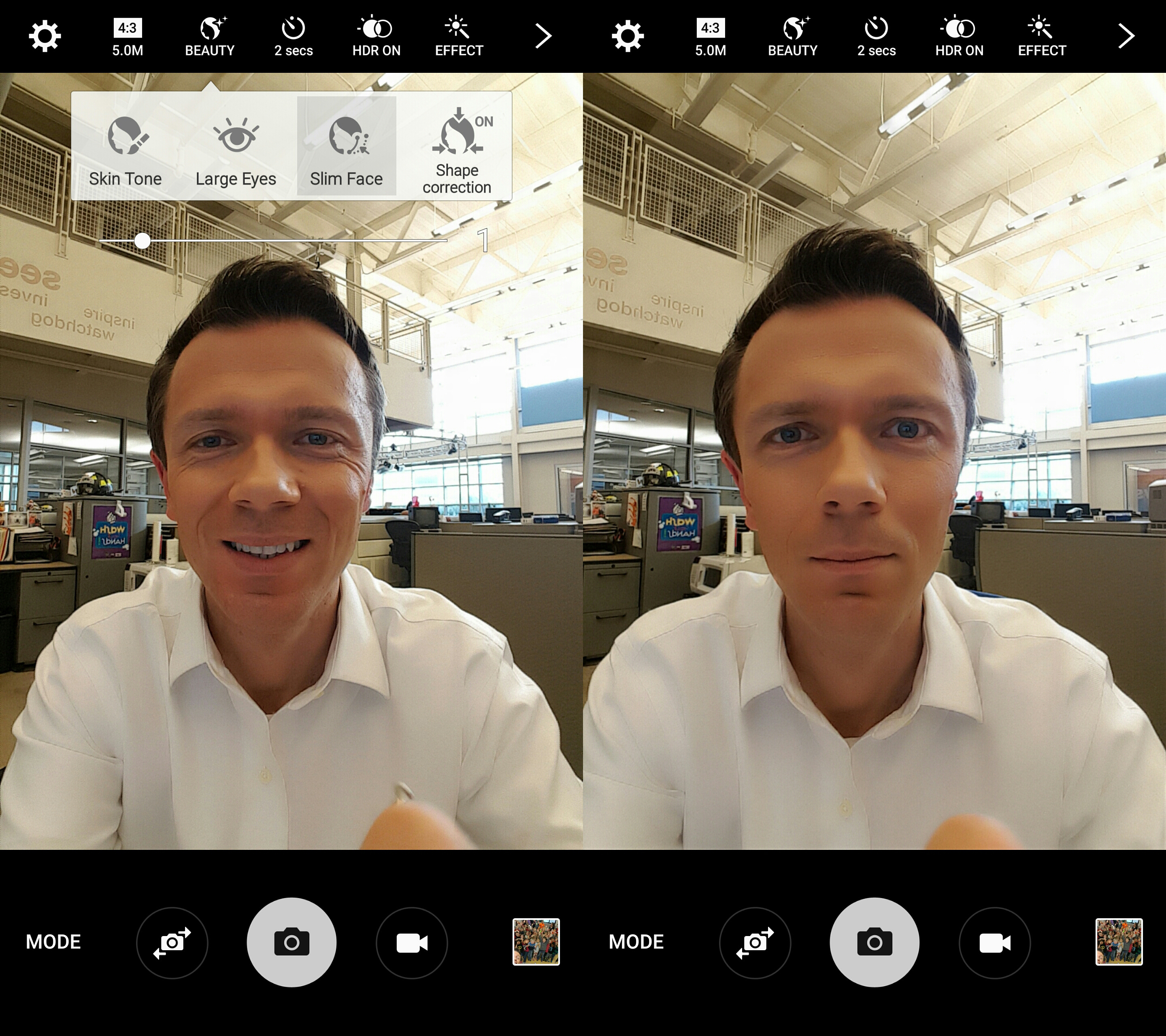
Task: Expand more options arrow on left toolbar
Action: tap(543, 36)
